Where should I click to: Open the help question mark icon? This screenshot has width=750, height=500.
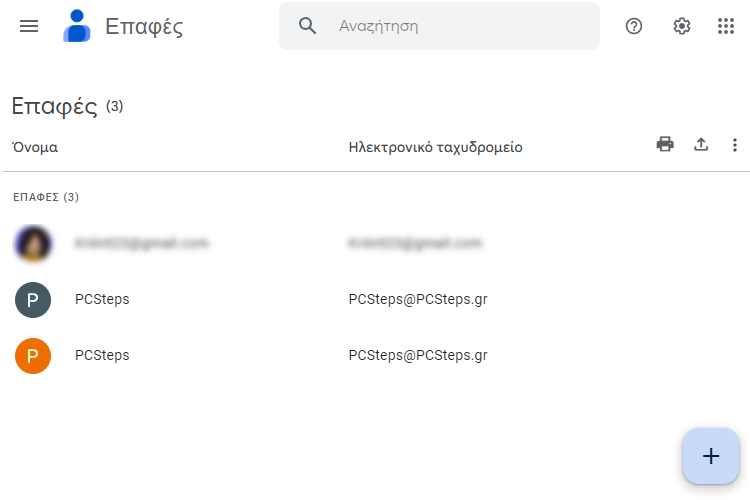[x=634, y=26]
